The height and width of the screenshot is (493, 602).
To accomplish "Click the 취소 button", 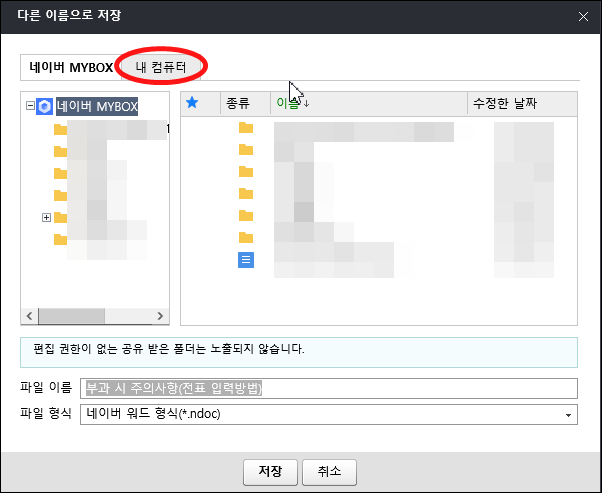I will [329, 471].
